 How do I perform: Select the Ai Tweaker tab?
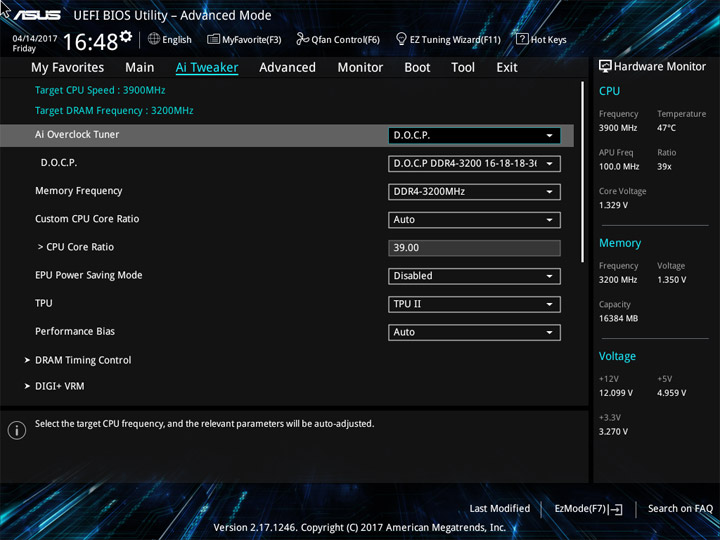coord(207,68)
